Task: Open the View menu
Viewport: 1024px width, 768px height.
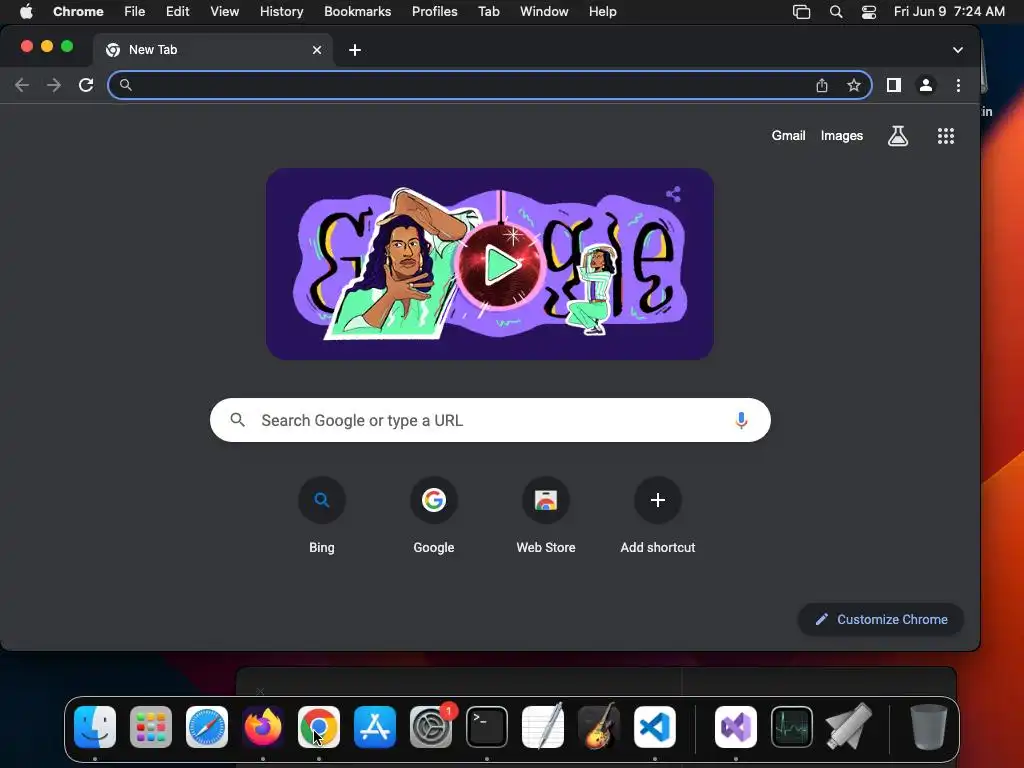Action: point(224,12)
